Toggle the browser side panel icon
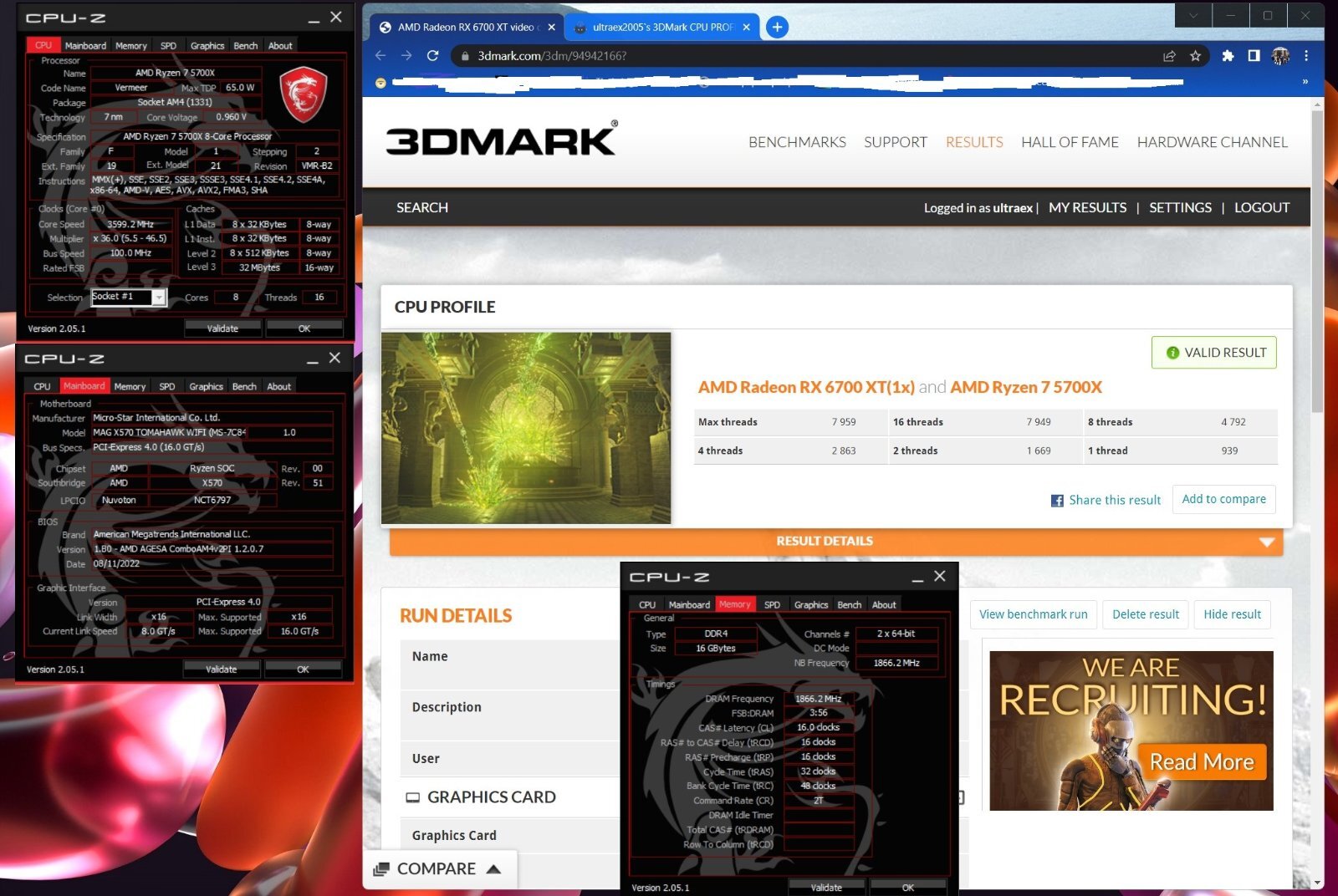The image size is (1338, 896). (1254, 56)
